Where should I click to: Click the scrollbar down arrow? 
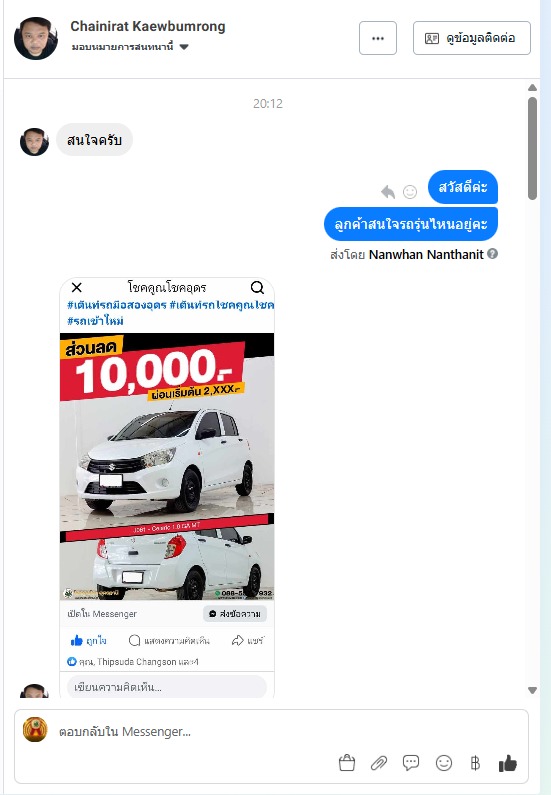(532, 690)
